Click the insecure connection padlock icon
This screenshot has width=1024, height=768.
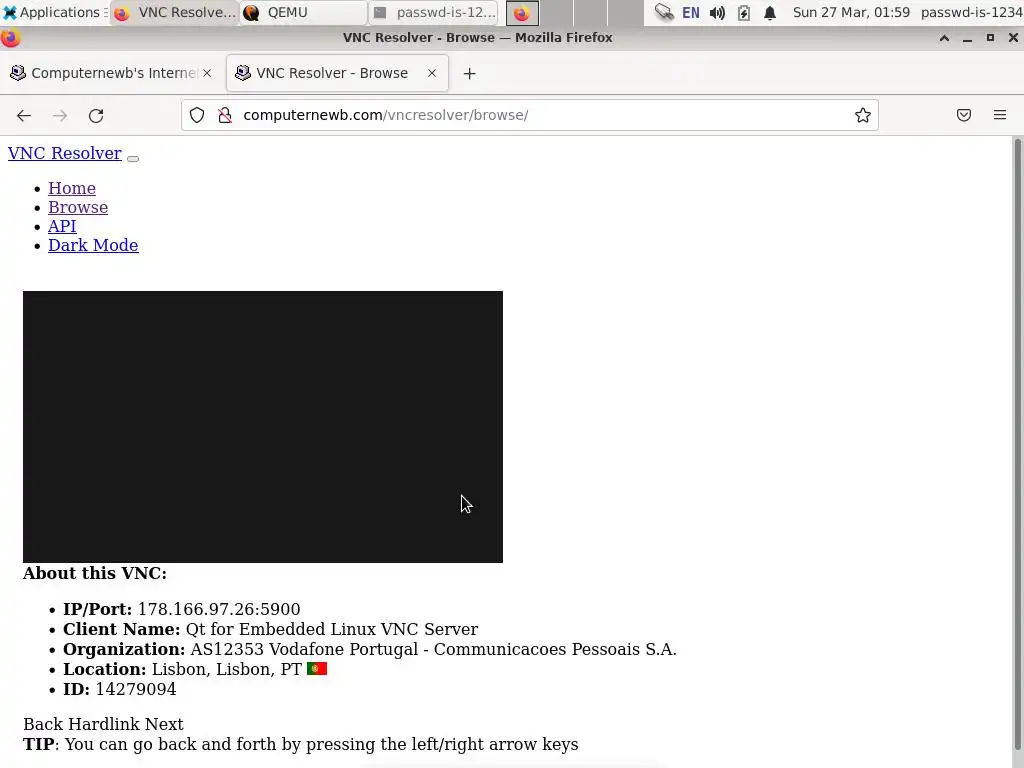225,115
